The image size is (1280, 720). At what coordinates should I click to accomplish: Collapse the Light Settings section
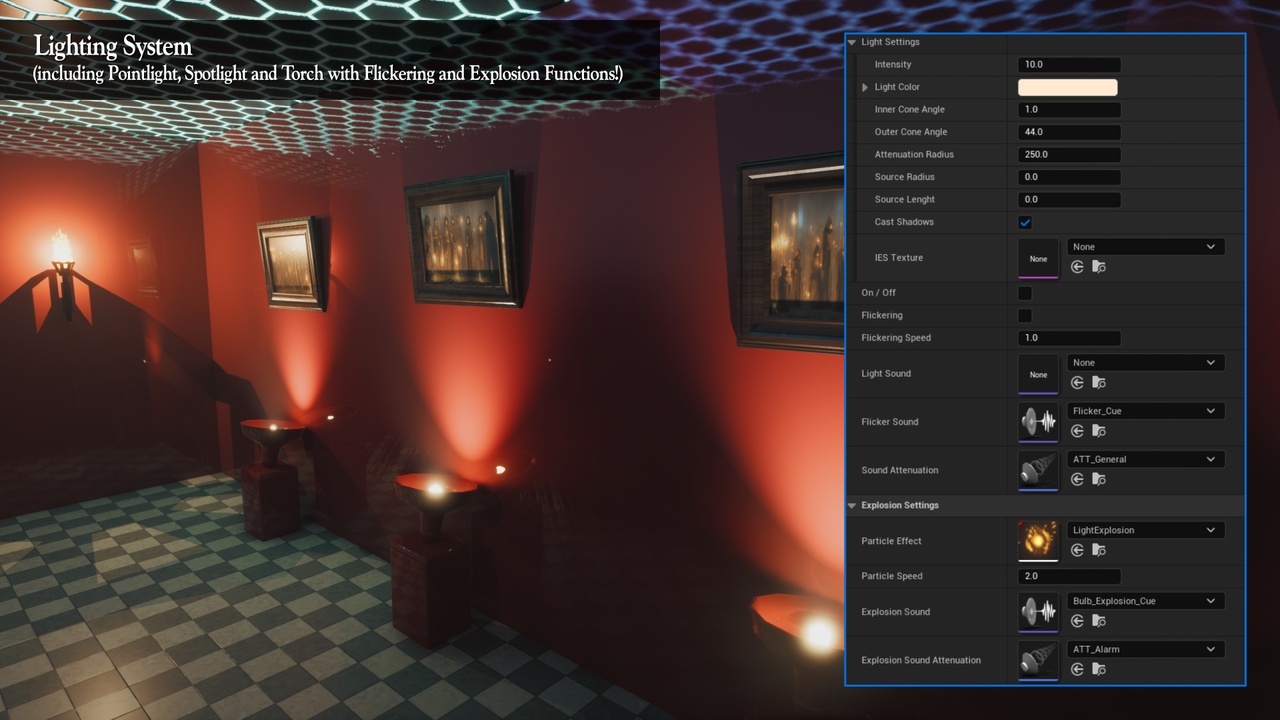coord(852,42)
